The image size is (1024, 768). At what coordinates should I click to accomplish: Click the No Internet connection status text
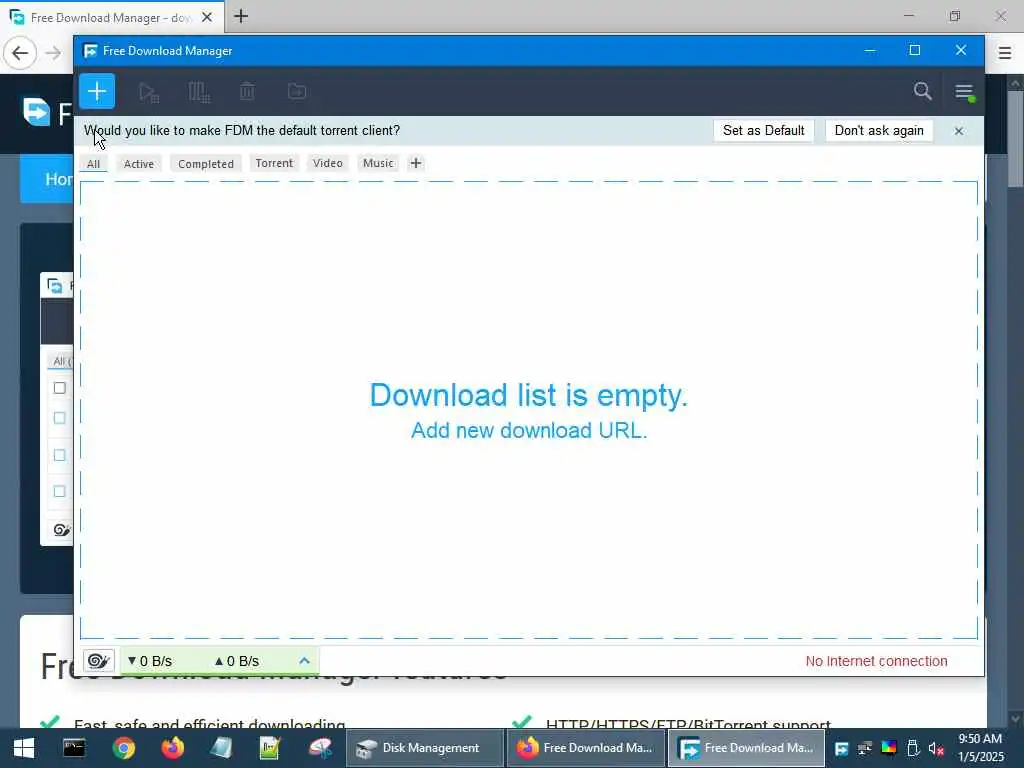pyautogui.click(x=876, y=661)
